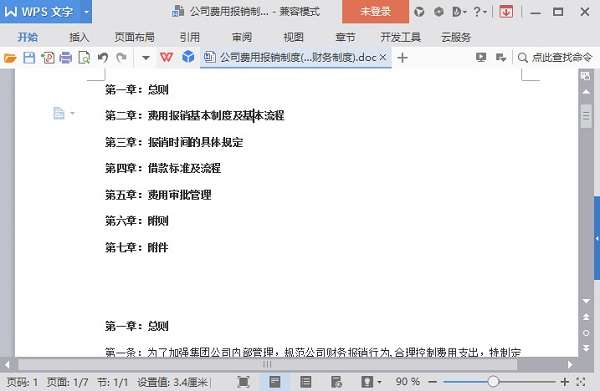This screenshot has height=391, width=600.
Task: Expand the eye protection mode dropdown arrow
Action: [379, 382]
